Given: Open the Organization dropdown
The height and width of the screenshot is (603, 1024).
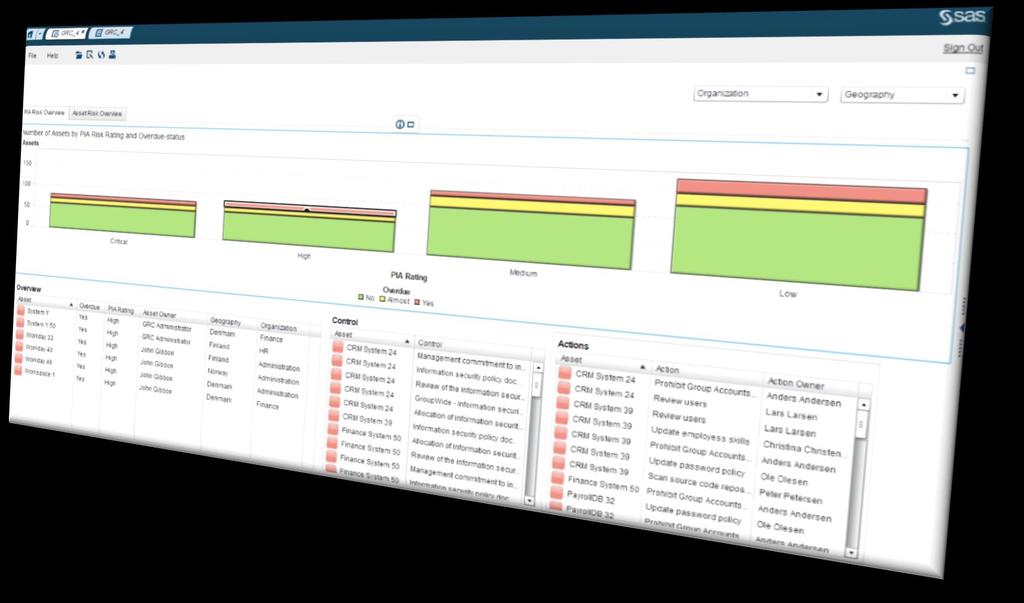Looking at the screenshot, I should coord(760,94).
